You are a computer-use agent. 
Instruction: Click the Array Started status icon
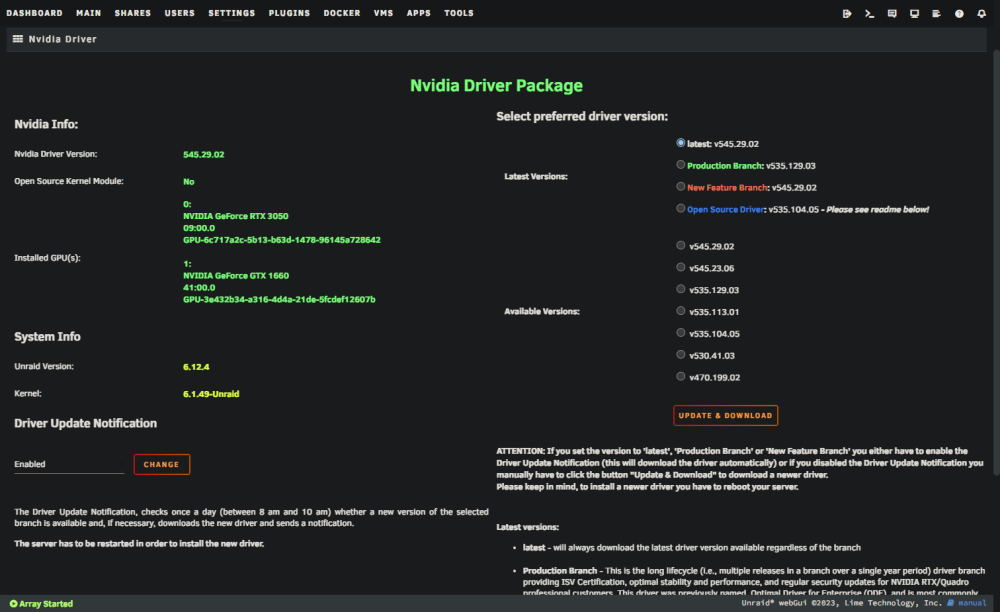pos(13,604)
